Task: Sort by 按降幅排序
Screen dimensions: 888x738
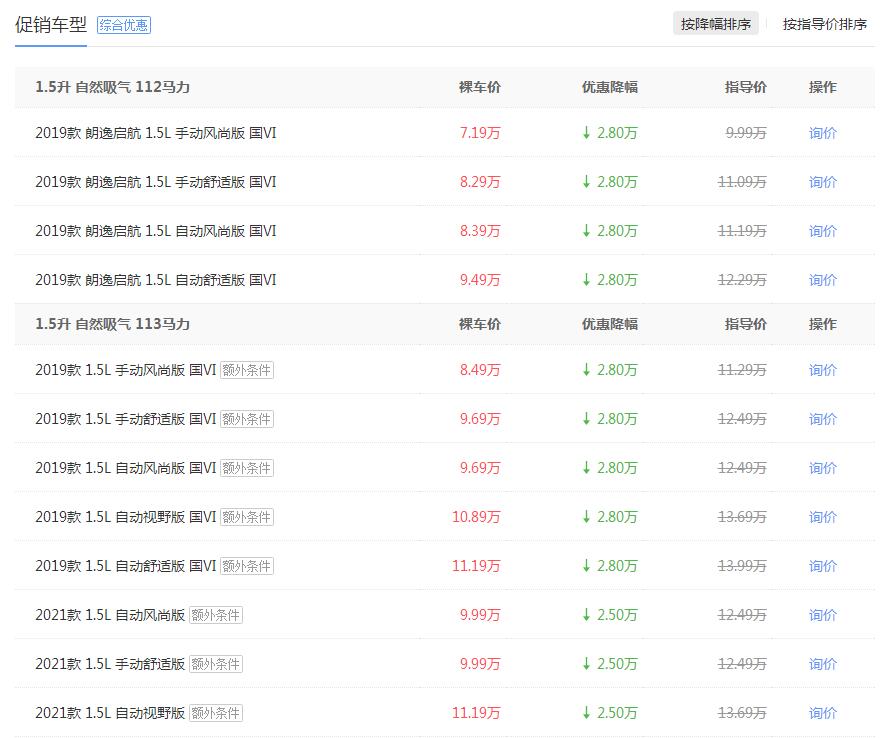Action: [715, 24]
